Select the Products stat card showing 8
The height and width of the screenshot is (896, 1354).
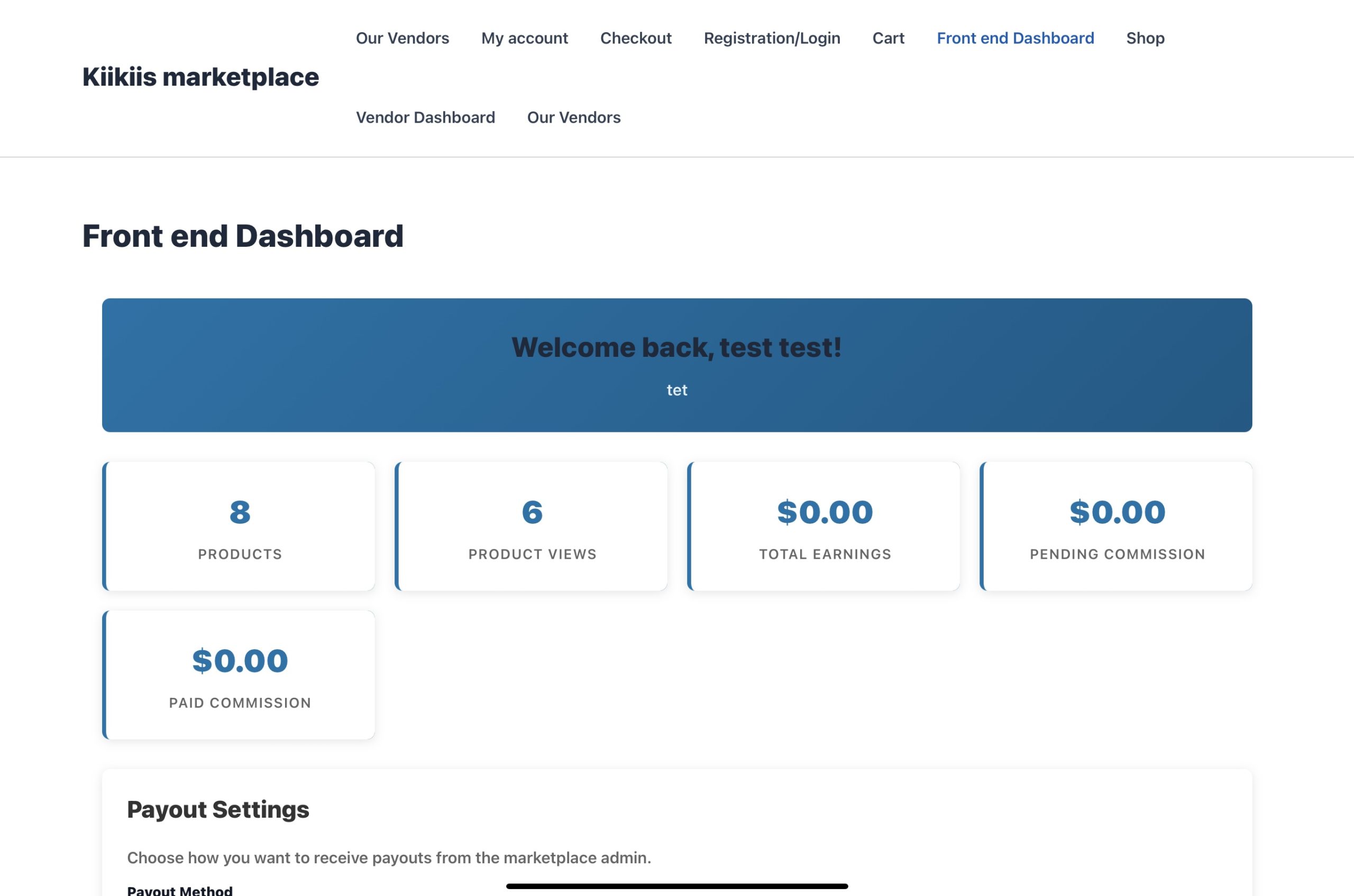click(239, 526)
